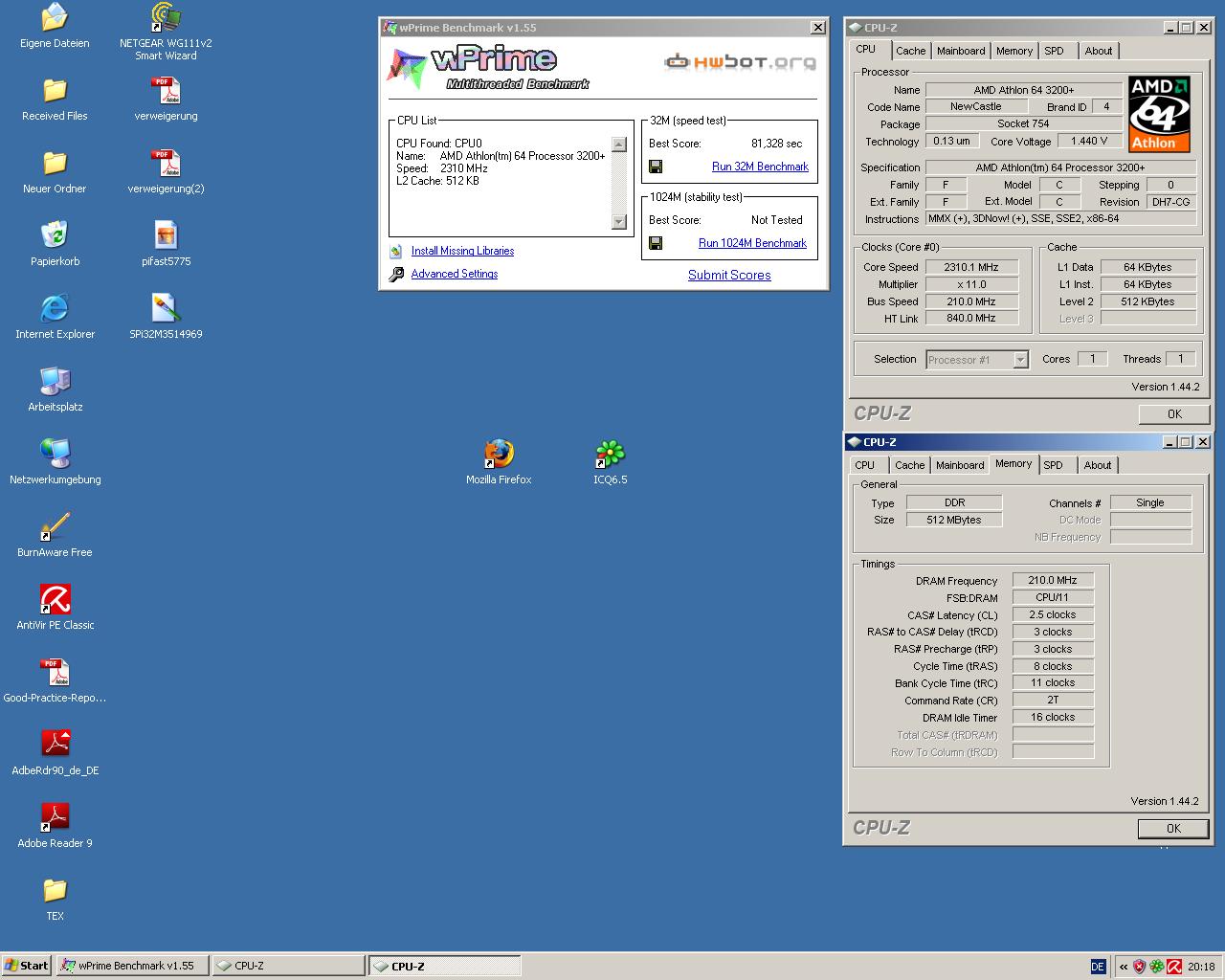The width and height of the screenshot is (1225, 980).
Task: Click the CAS# Latency 2.5 clocks value
Action: click(x=1053, y=614)
